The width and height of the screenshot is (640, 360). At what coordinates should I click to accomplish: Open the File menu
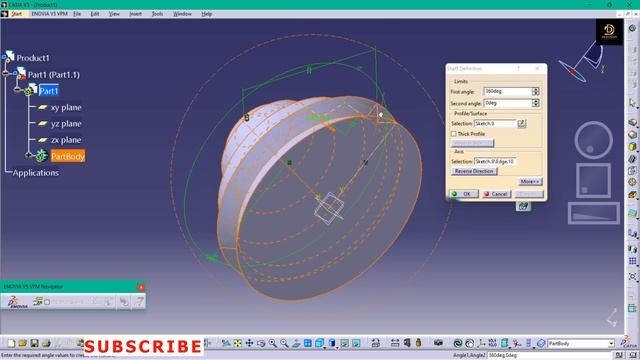pyautogui.click(x=77, y=14)
